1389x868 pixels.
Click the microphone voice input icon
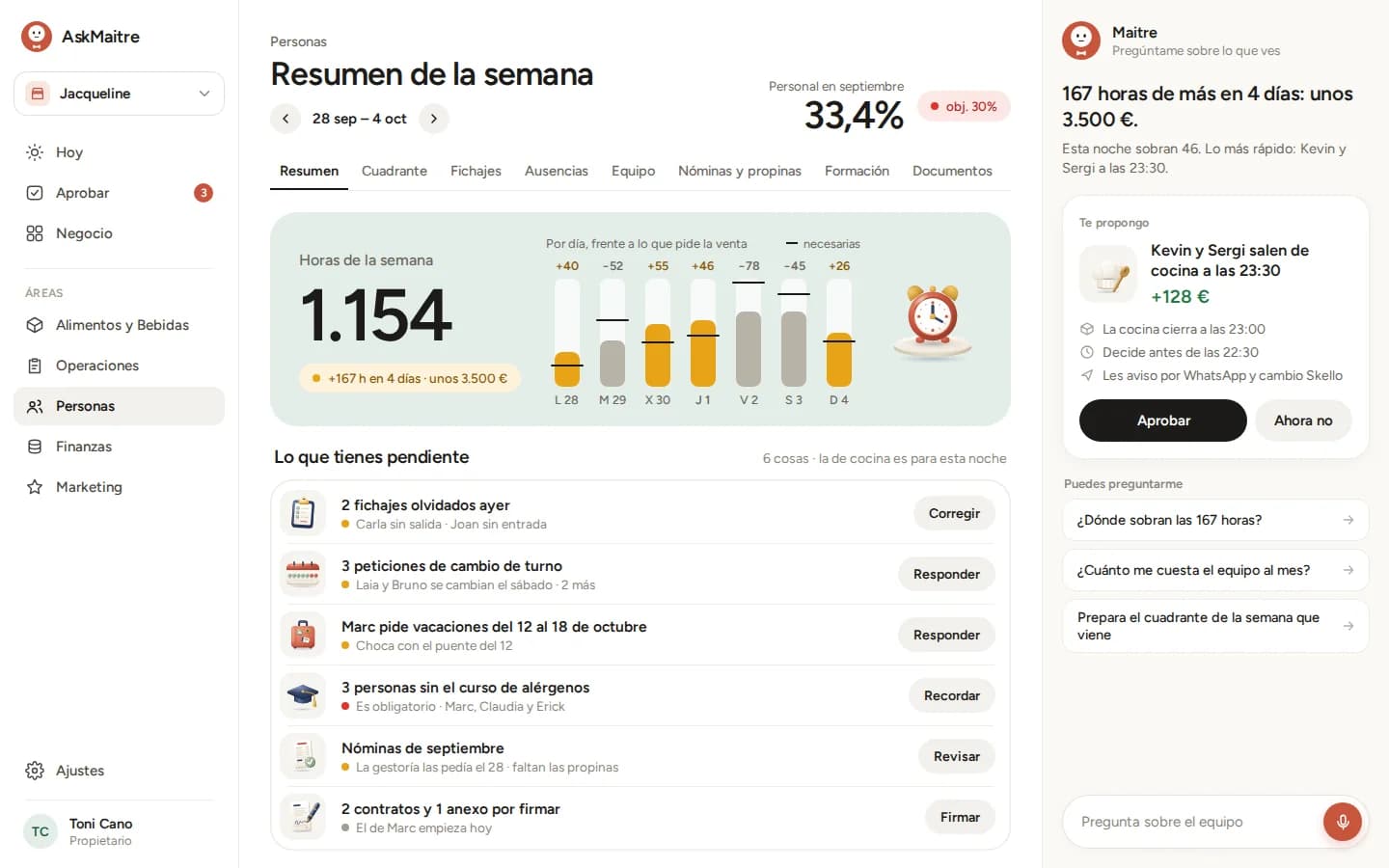pyautogui.click(x=1342, y=822)
